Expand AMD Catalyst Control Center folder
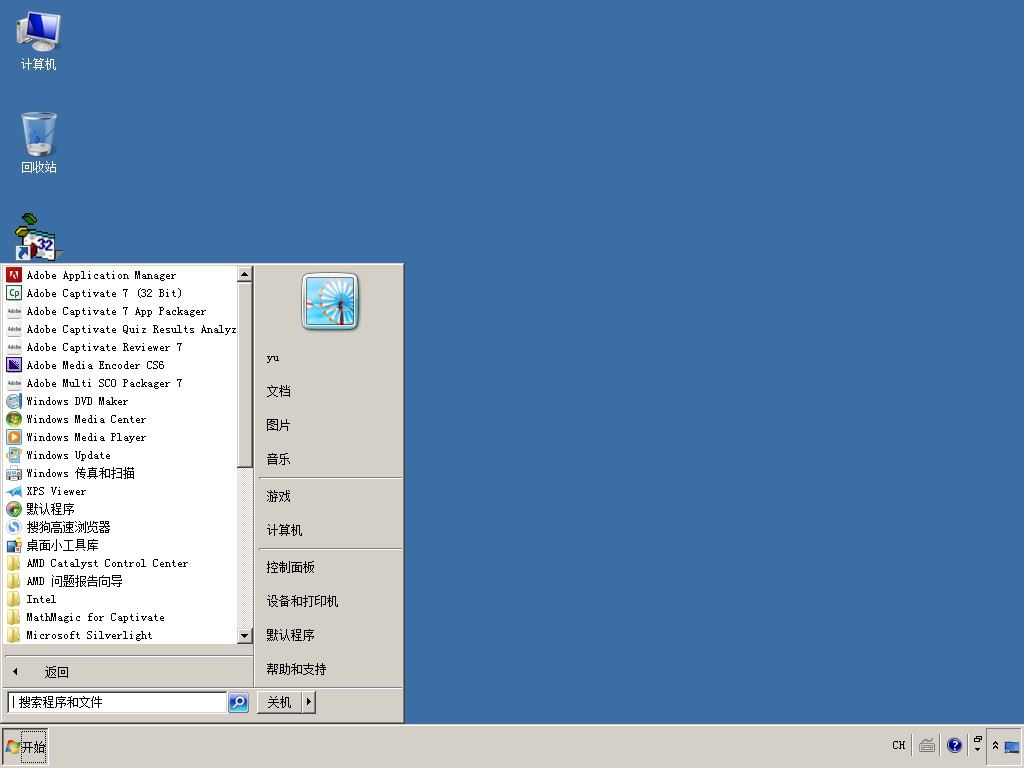Screen dimensions: 1024x768 (x=106, y=563)
